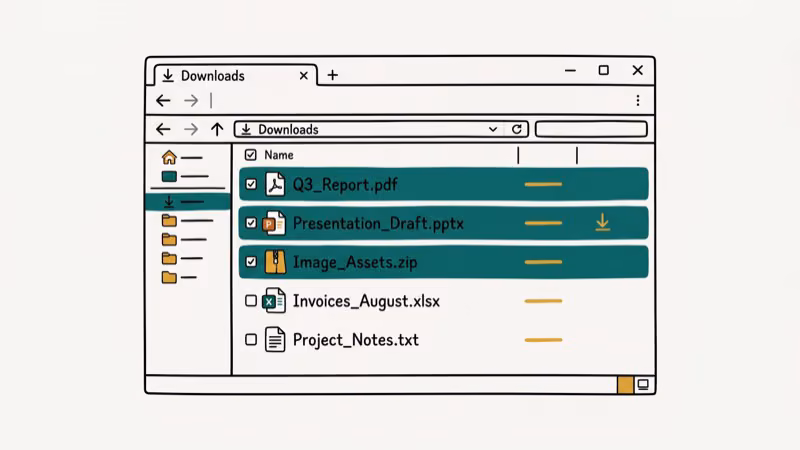Click the browser forward arrow below tab
The height and width of the screenshot is (450, 800).
point(191,101)
